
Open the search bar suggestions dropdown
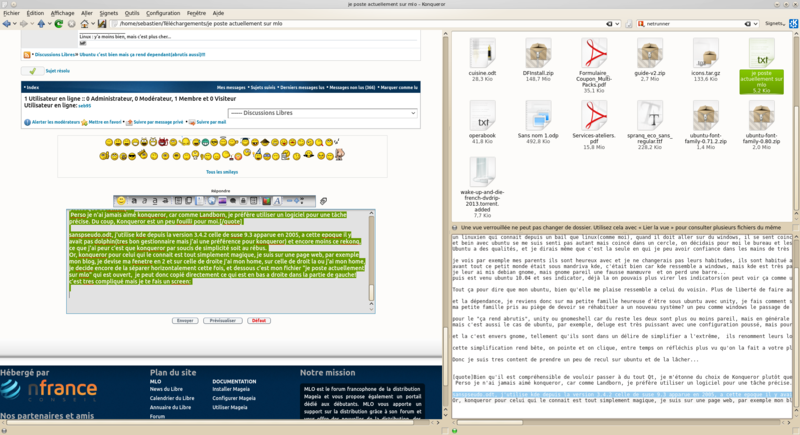pyautogui.click(x=756, y=23)
